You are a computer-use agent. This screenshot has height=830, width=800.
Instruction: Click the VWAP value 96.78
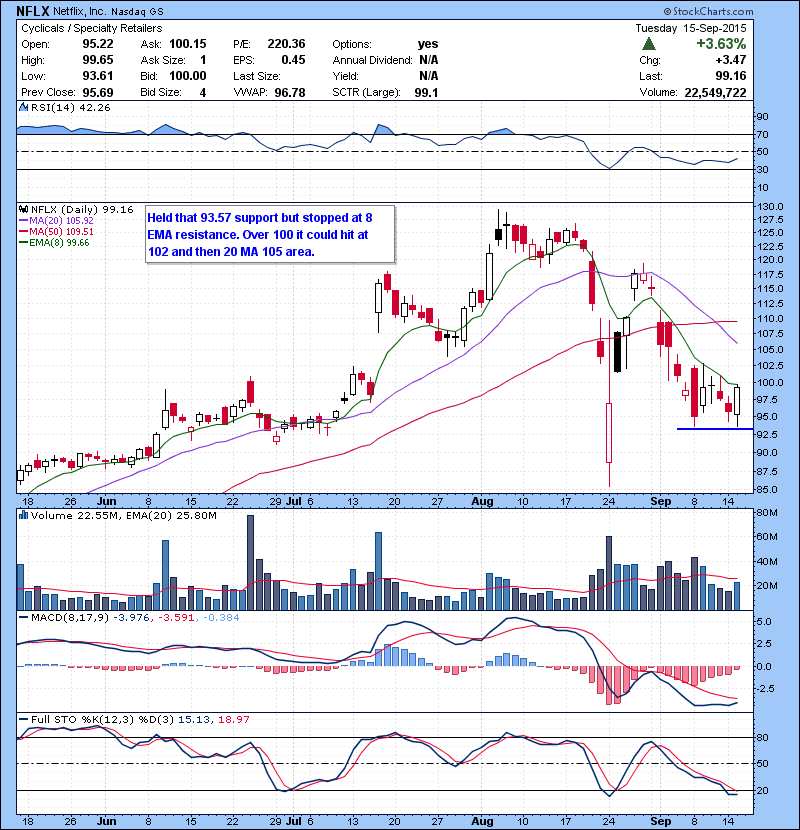(x=290, y=92)
